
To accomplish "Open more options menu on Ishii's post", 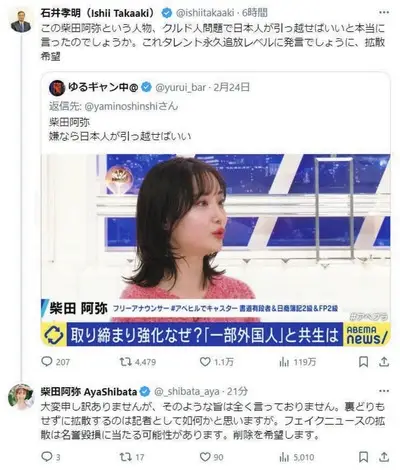I will tap(384, 12).
